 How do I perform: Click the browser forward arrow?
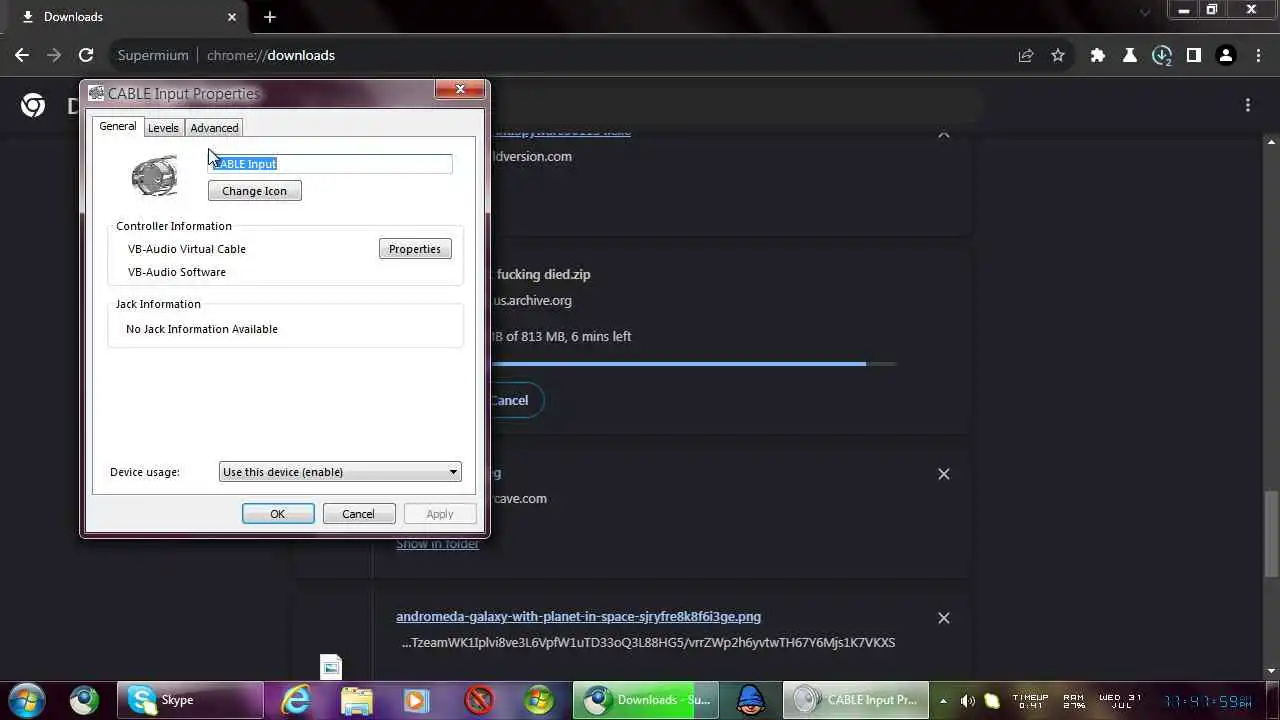pyautogui.click(x=54, y=55)
